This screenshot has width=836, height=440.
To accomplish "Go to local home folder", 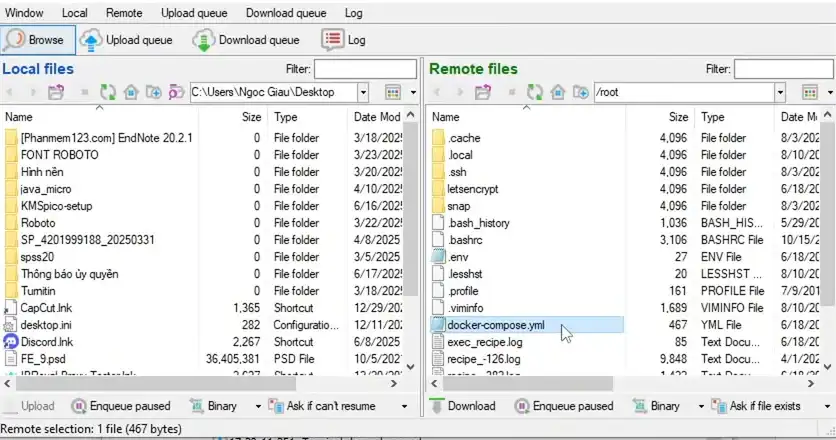I will pyautogui.click(x=131, y=92).
